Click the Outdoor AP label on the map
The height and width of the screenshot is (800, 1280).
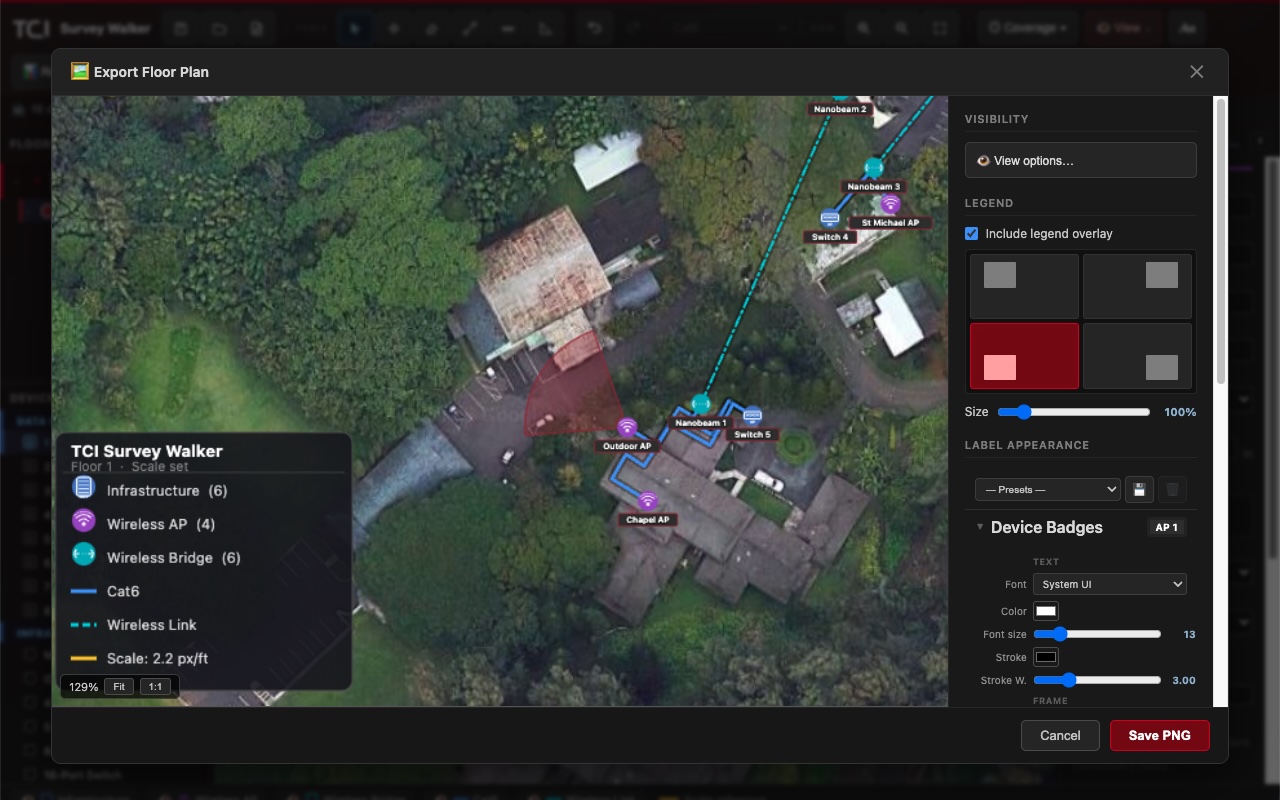(627, 446)
